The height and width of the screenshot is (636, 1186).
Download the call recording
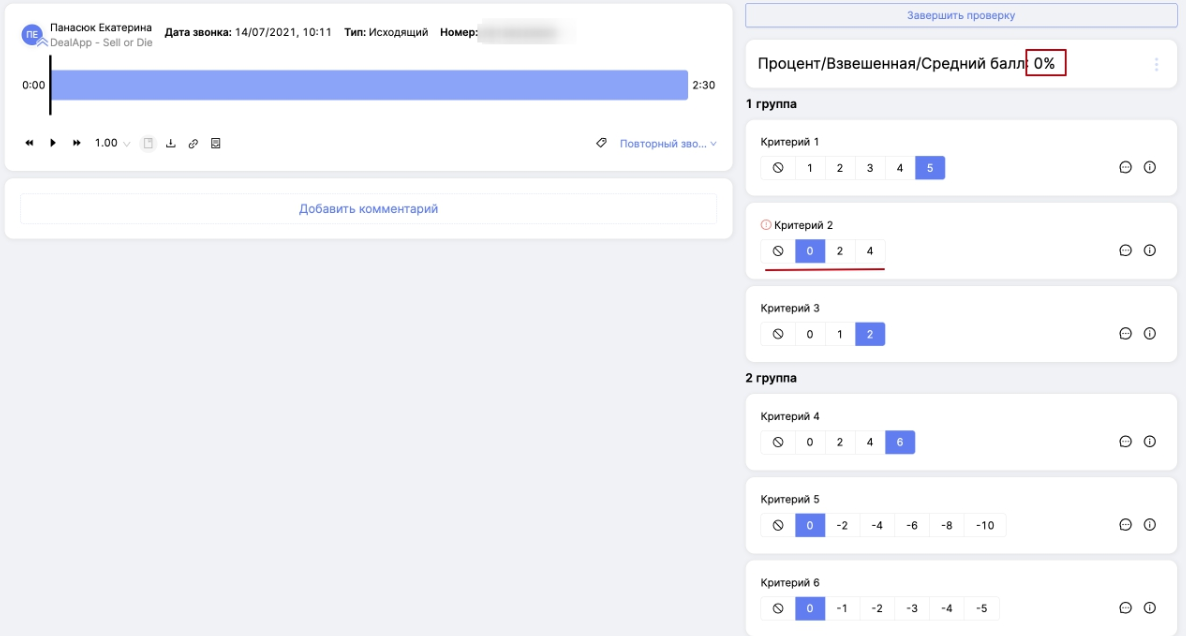pyautogui.click(x=170, y=143)
